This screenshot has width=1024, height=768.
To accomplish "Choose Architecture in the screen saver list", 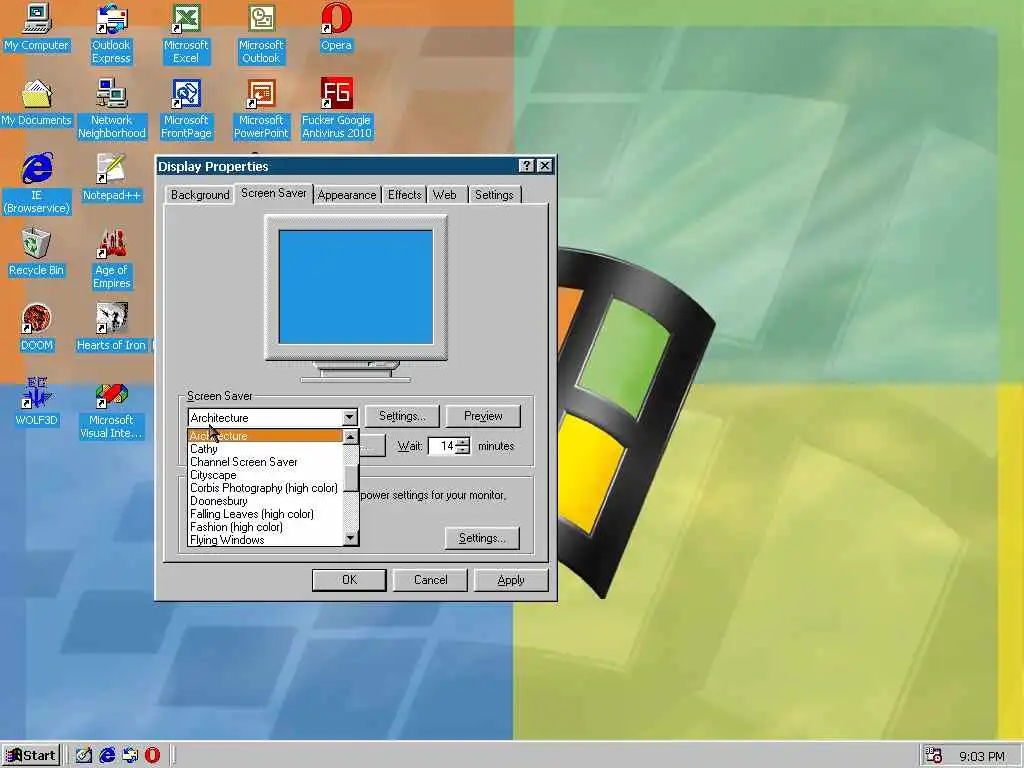I will click(265, 436).
